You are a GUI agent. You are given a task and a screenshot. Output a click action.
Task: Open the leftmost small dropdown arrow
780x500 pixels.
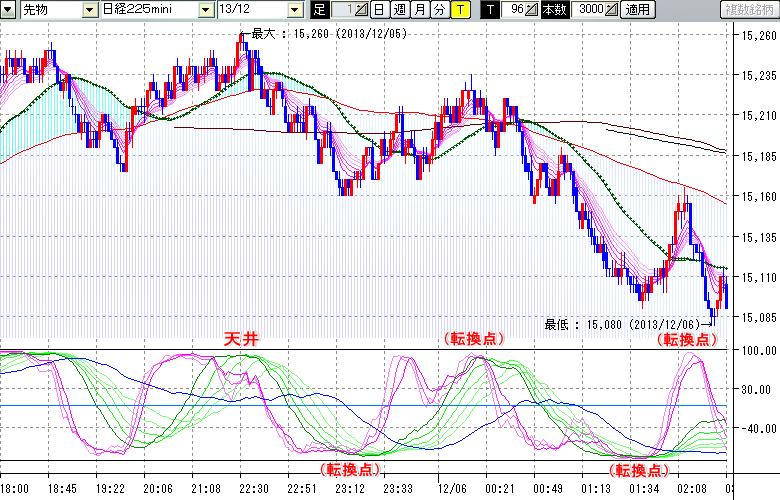tap(9, 10)
